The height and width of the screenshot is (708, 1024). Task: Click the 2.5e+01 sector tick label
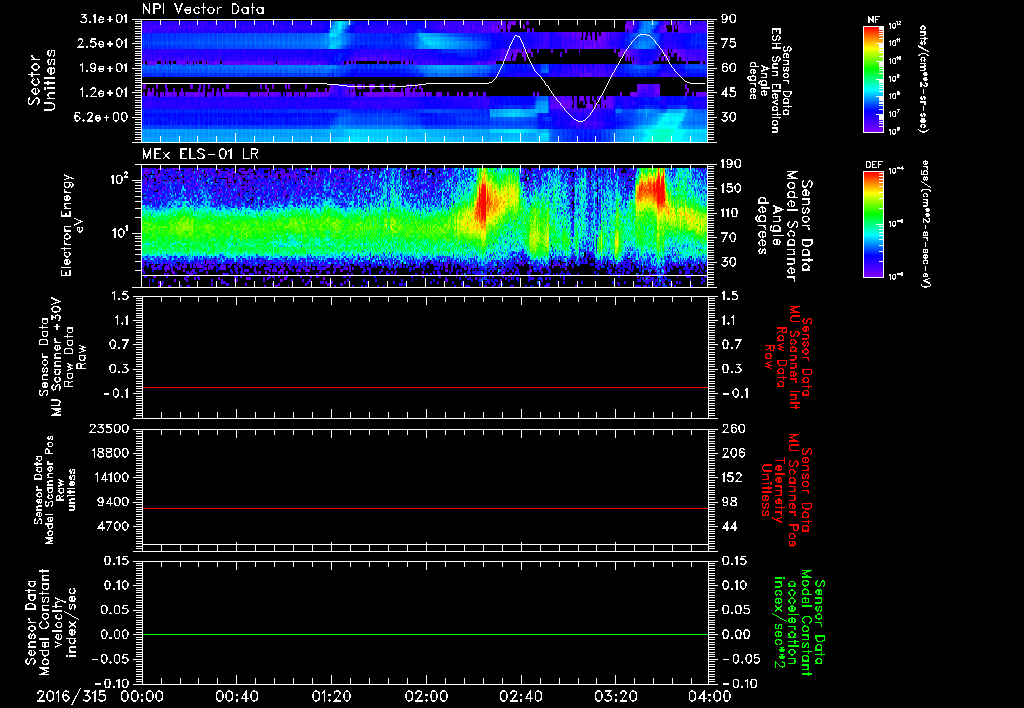[x=104, y=43]
